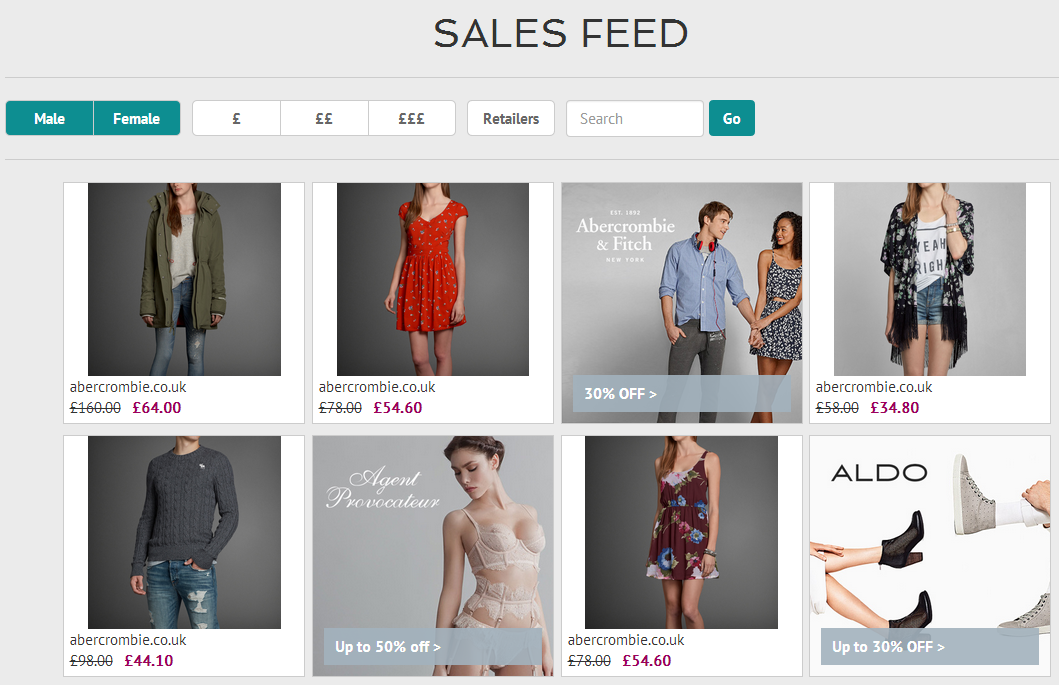Image resolution: width=1059 pixels, height=685 pixels.
Task: Click the Up to 50% off > link
Action: 433,646
